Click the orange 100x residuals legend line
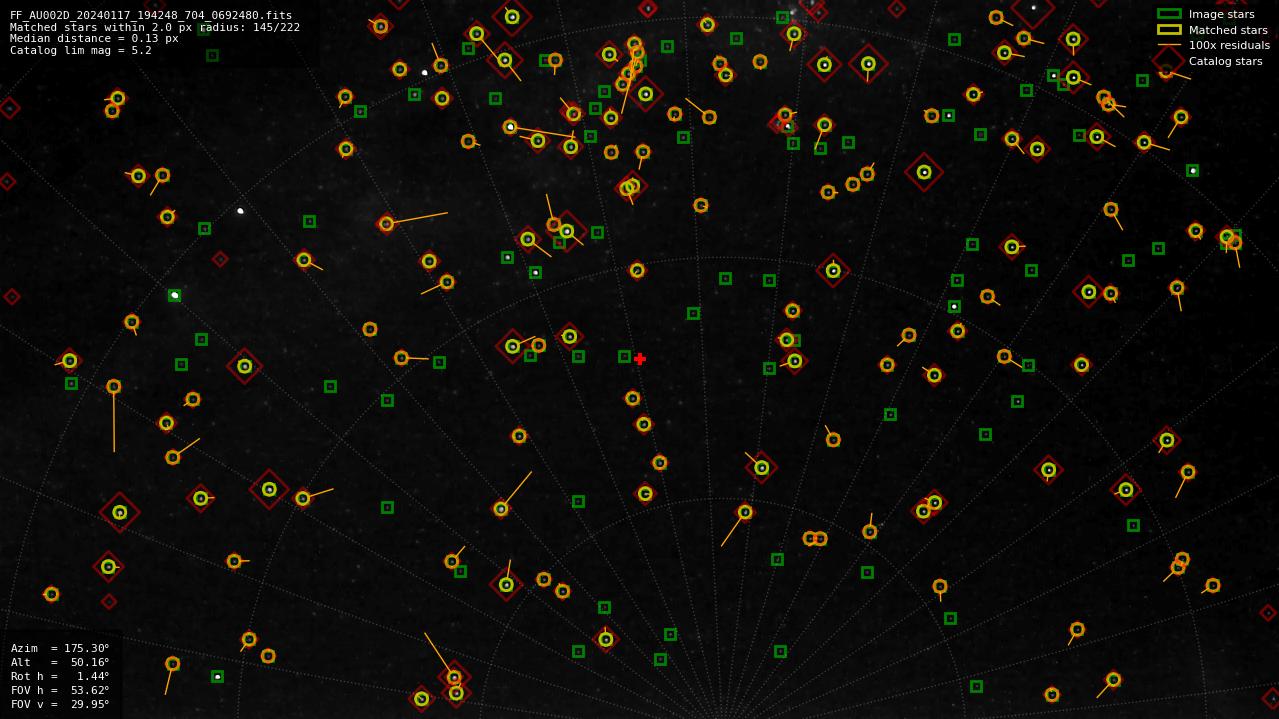The height and width of the screenshot is (719, 1279). [1169, 45]
